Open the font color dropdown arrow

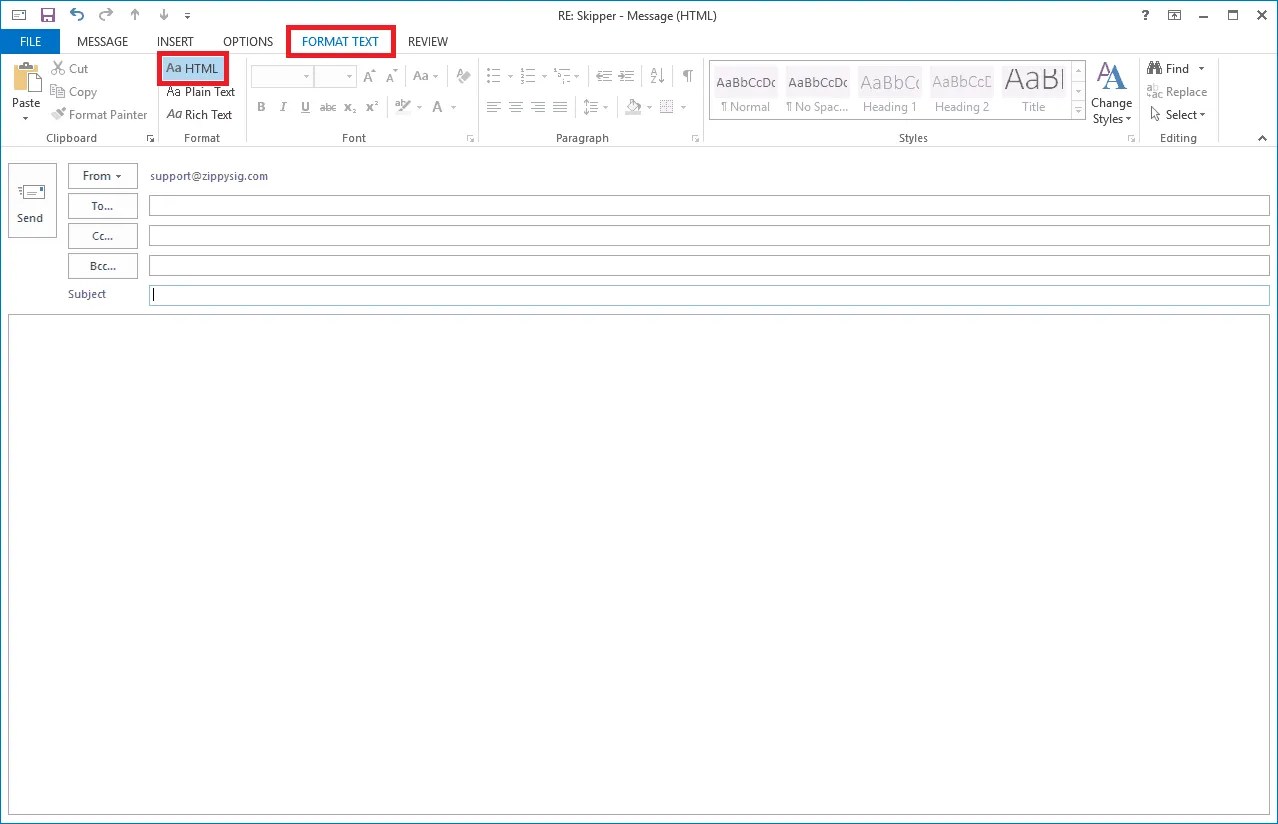[x=452, y=107]
